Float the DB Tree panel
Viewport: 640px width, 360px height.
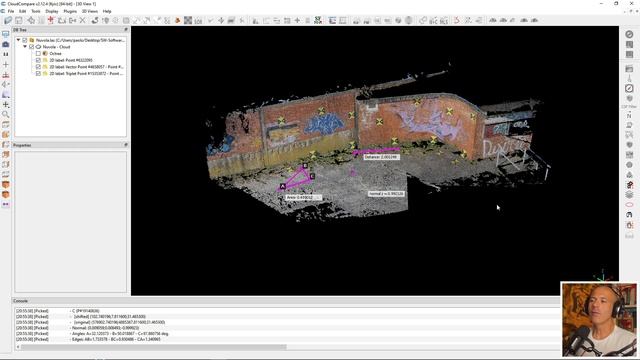[126, 30]
